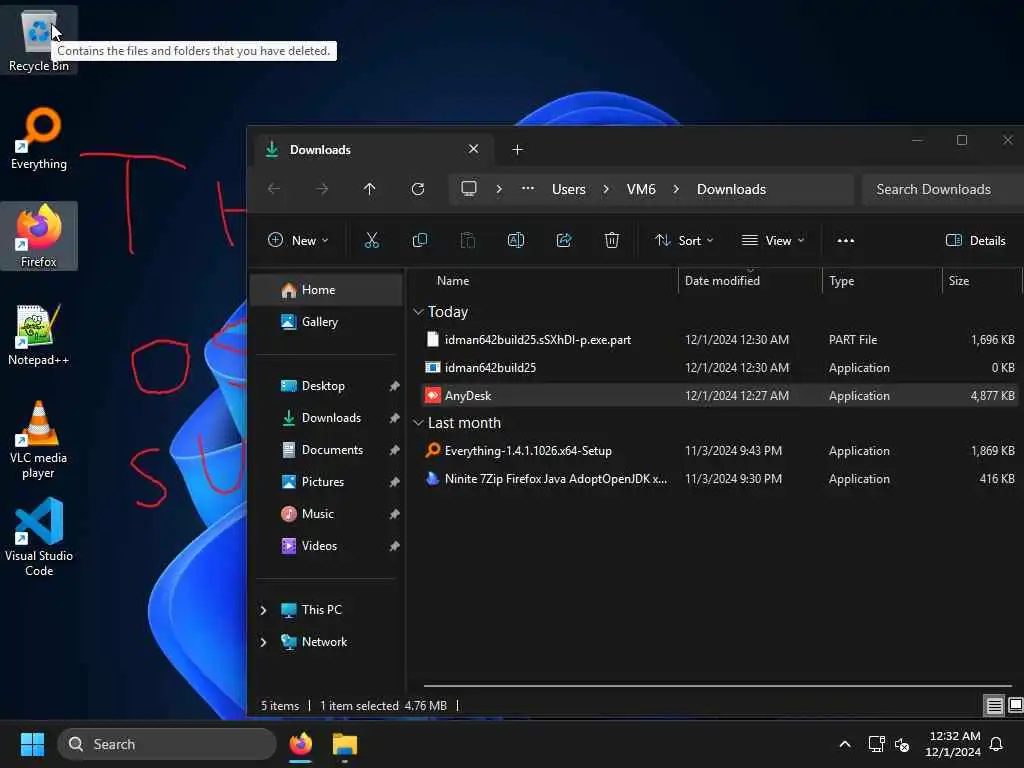Select Firefox desktop shortcut
Viewport: 1024px width, 768px height.
[39, 236]
